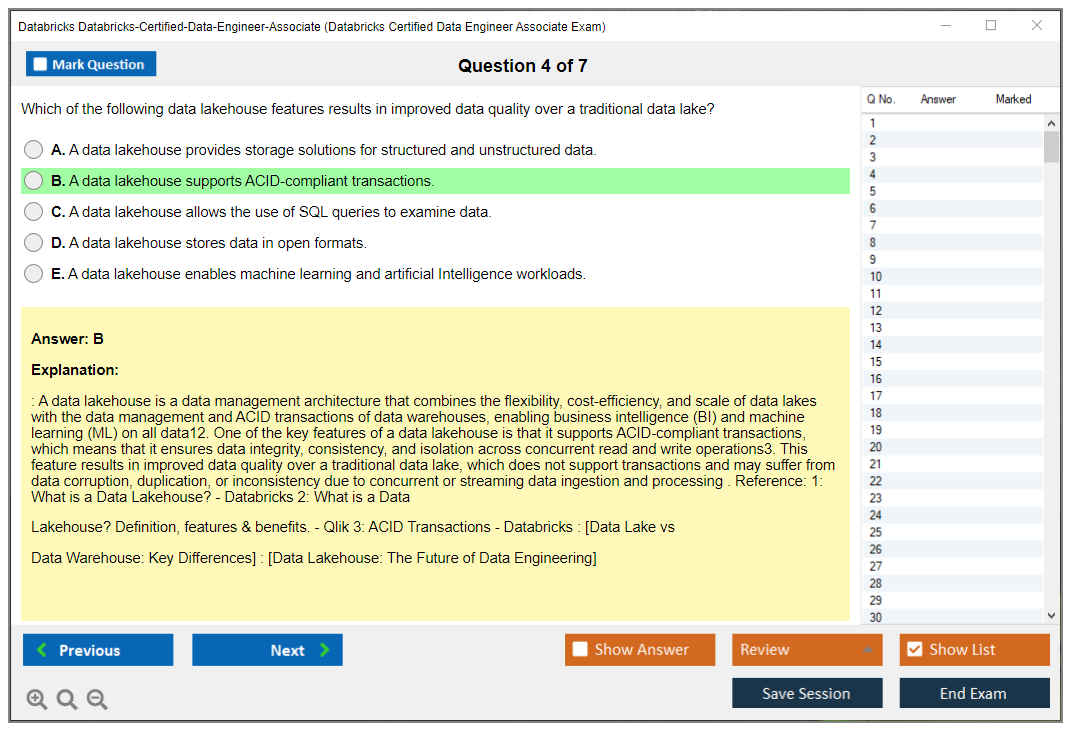Zoom in using the magnifier plus icon
Screen dimensions: 1075x735
37,699
